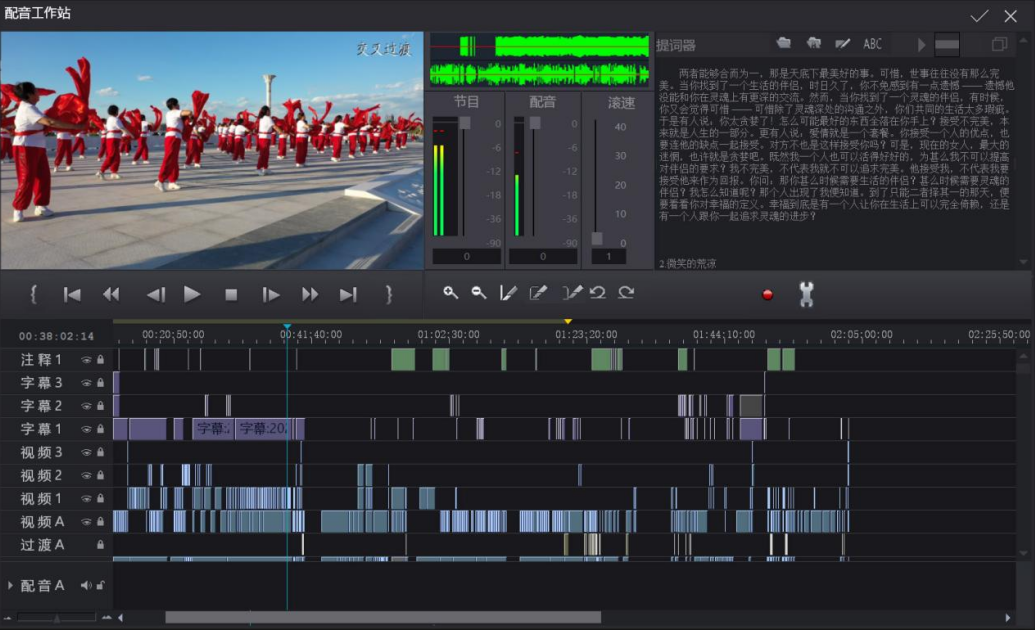
Task: Expand the 配音A track disclosure triangle
Action: pos(10,585)
